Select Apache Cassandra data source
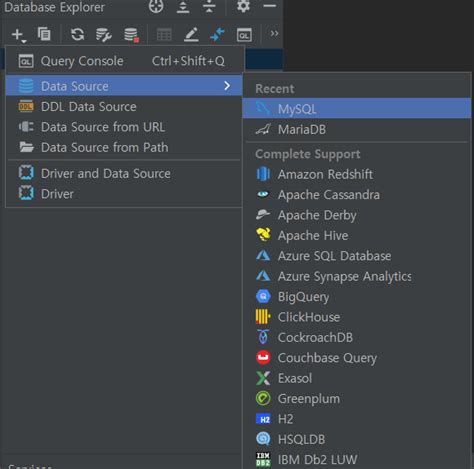 click(357, 195)
